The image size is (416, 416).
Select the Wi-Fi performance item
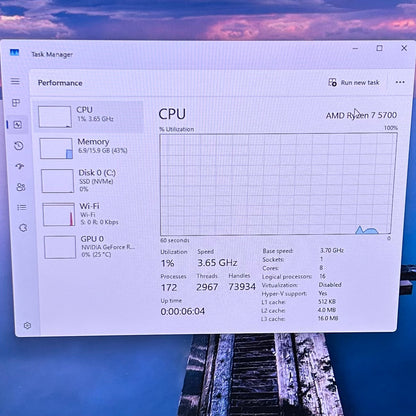(x=92, y=214)
